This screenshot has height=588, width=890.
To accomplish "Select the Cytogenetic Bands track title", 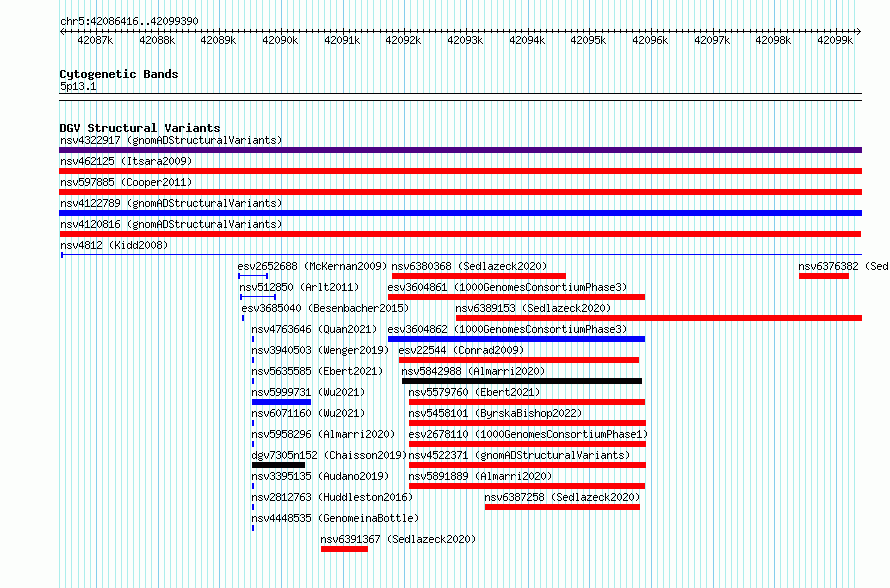I will 119,74.
